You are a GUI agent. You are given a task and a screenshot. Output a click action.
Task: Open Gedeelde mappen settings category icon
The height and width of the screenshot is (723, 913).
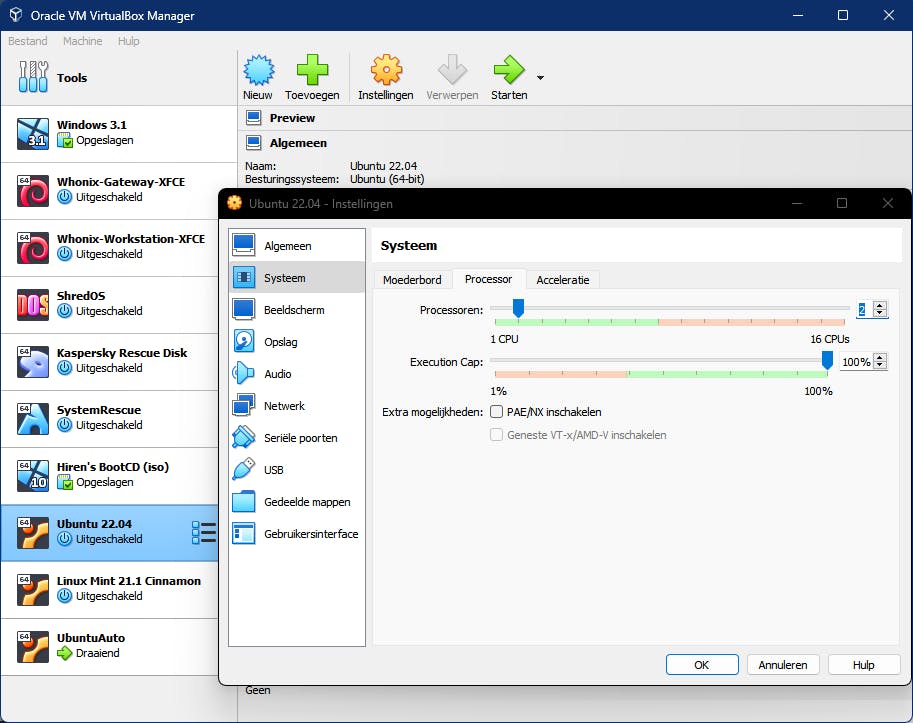243,501
